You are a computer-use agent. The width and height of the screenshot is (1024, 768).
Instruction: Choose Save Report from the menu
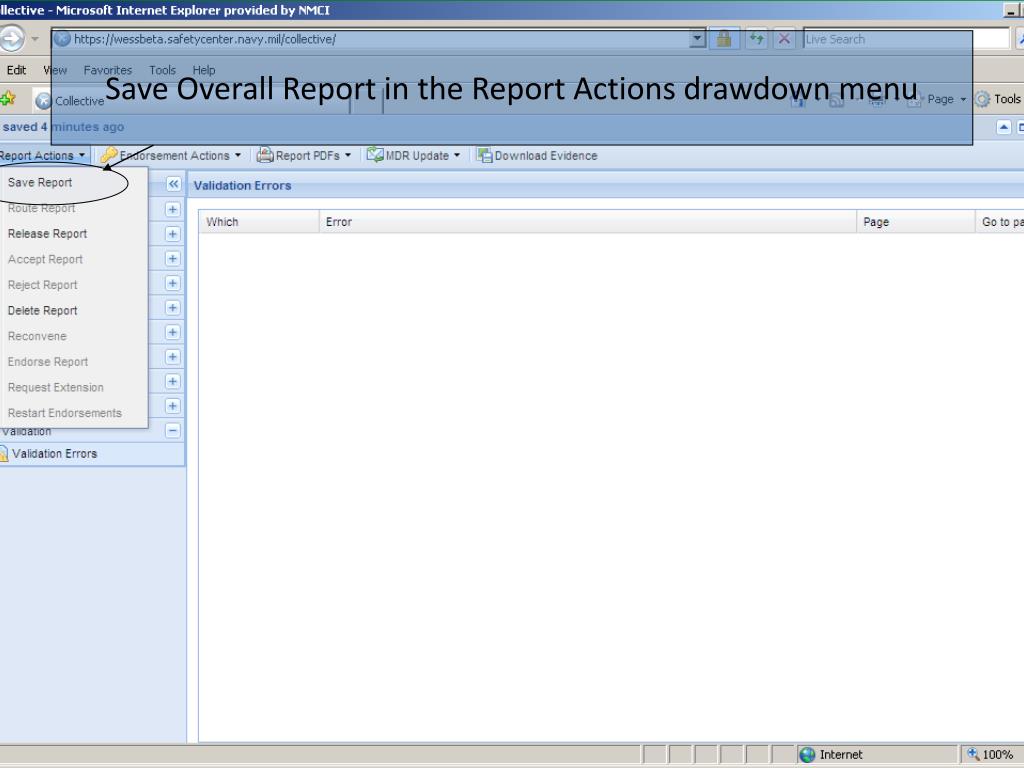40,183
